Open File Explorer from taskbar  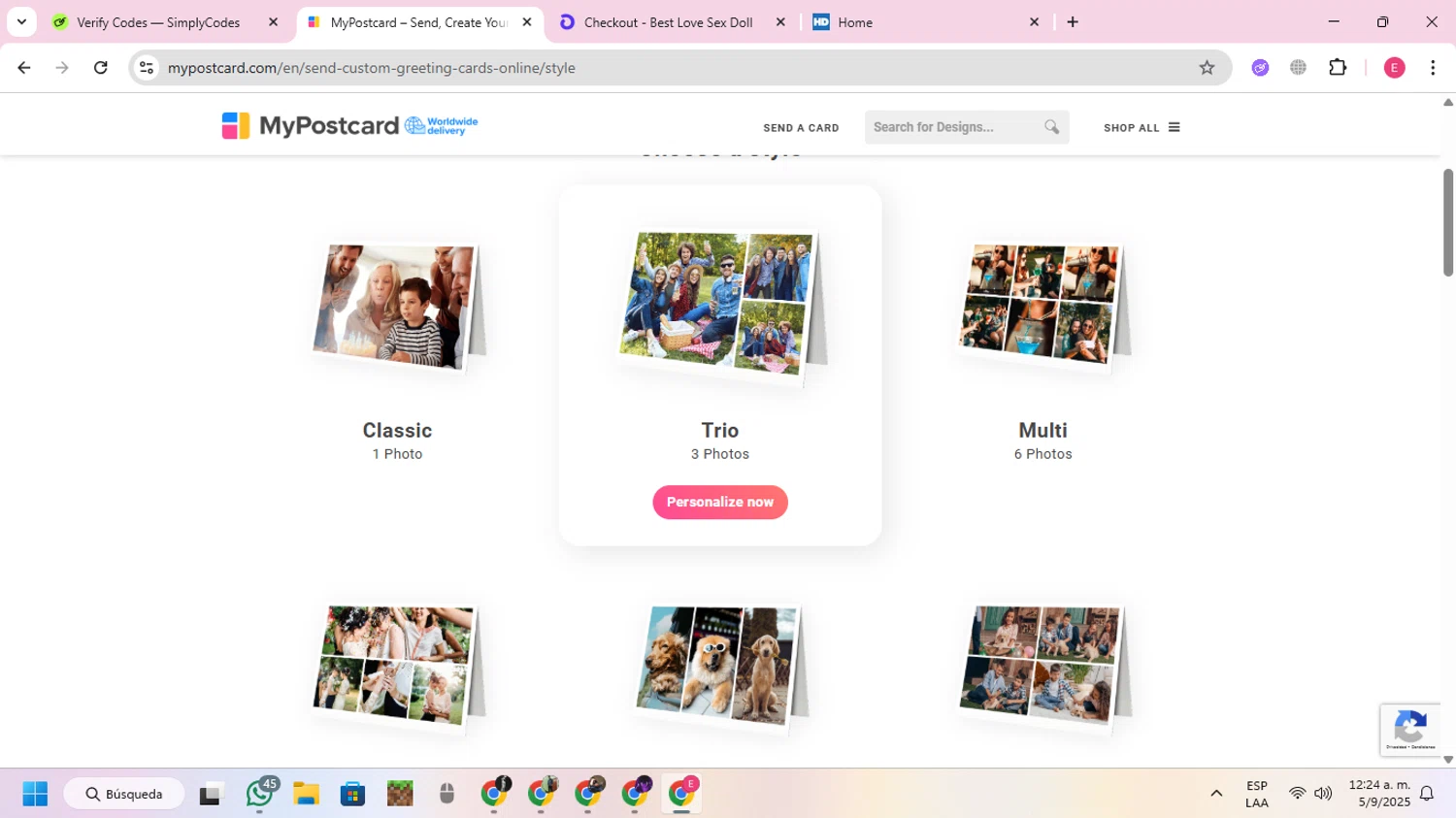[x=306, y=794]
